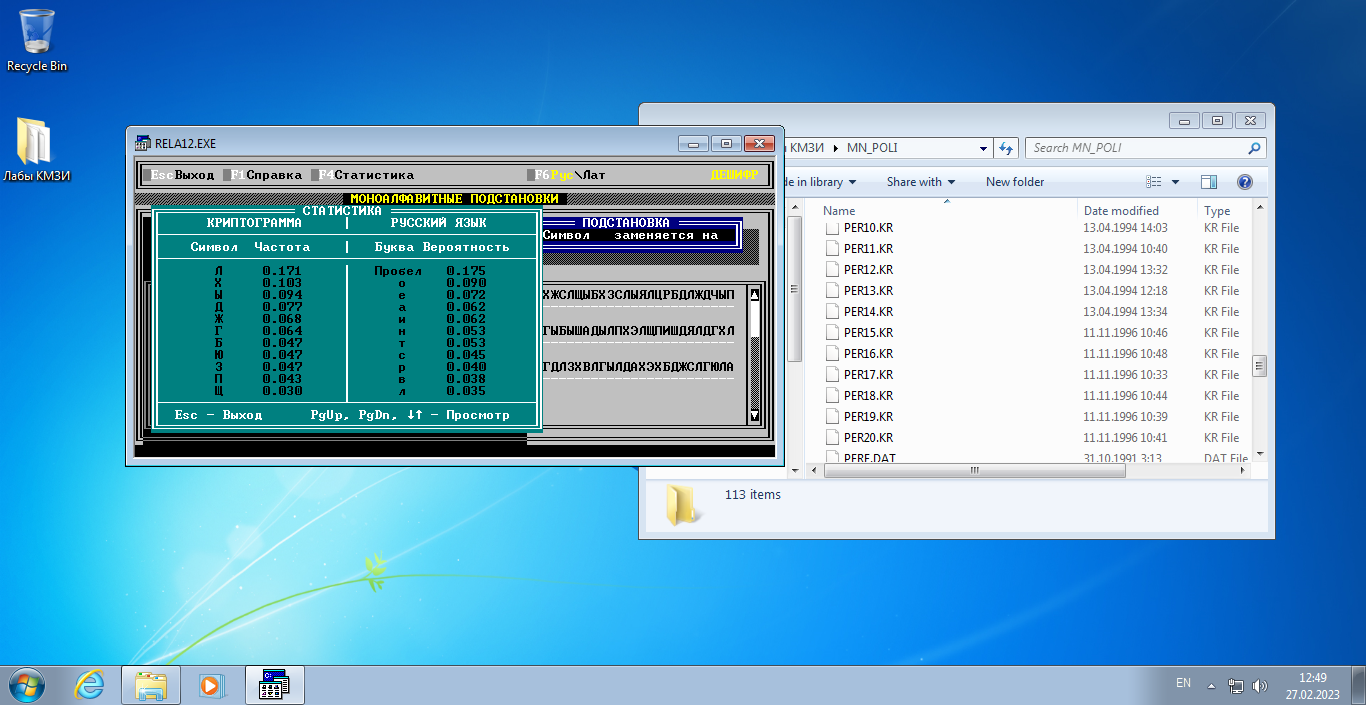This screenshot has width=1366, height=705.
Task: Click the Esc – Выход hint in statistics
Action: pos(218,415)
